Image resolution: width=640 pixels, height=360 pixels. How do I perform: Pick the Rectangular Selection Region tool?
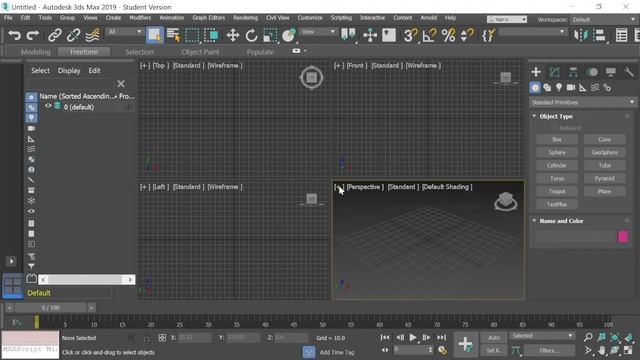pyautogui.click(x=192, y=36)
